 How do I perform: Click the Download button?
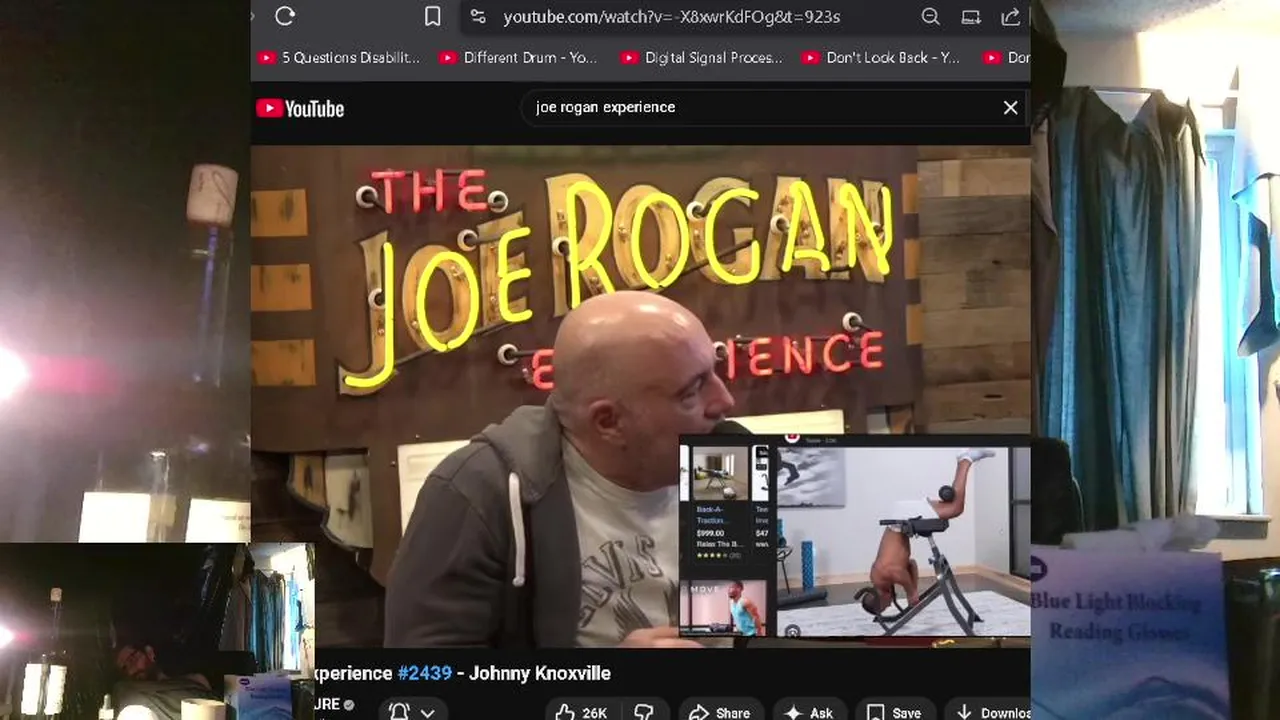(990, 712)
